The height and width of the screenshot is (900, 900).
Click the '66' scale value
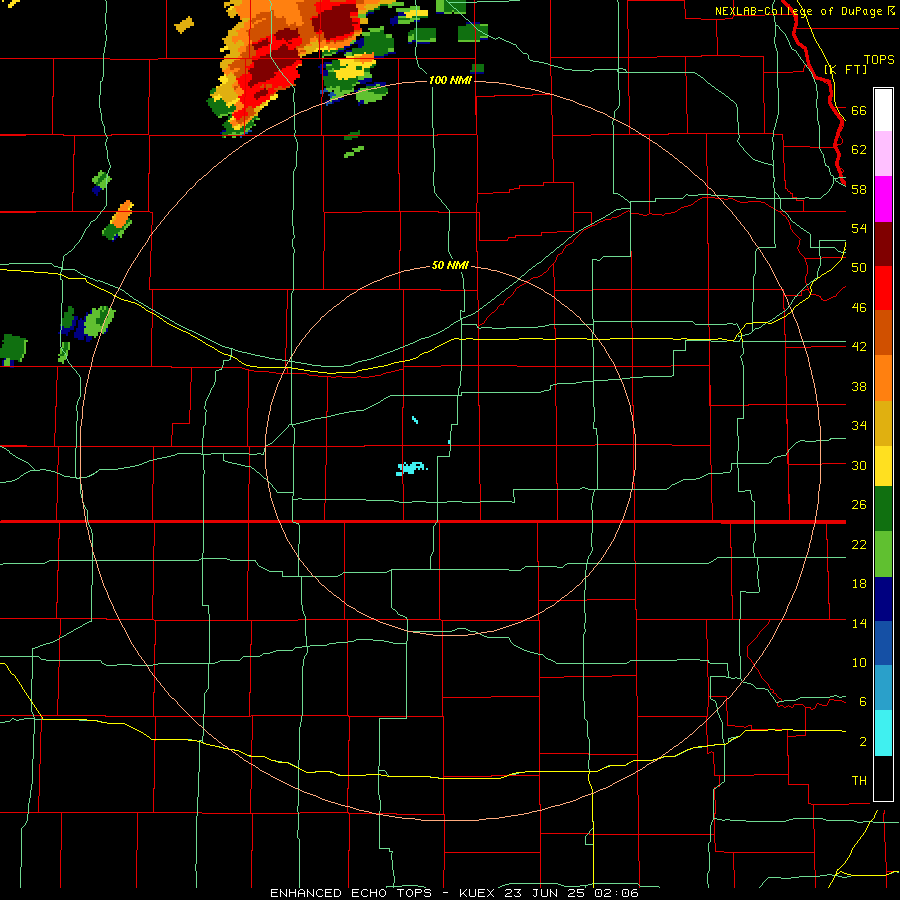(859, 110)
